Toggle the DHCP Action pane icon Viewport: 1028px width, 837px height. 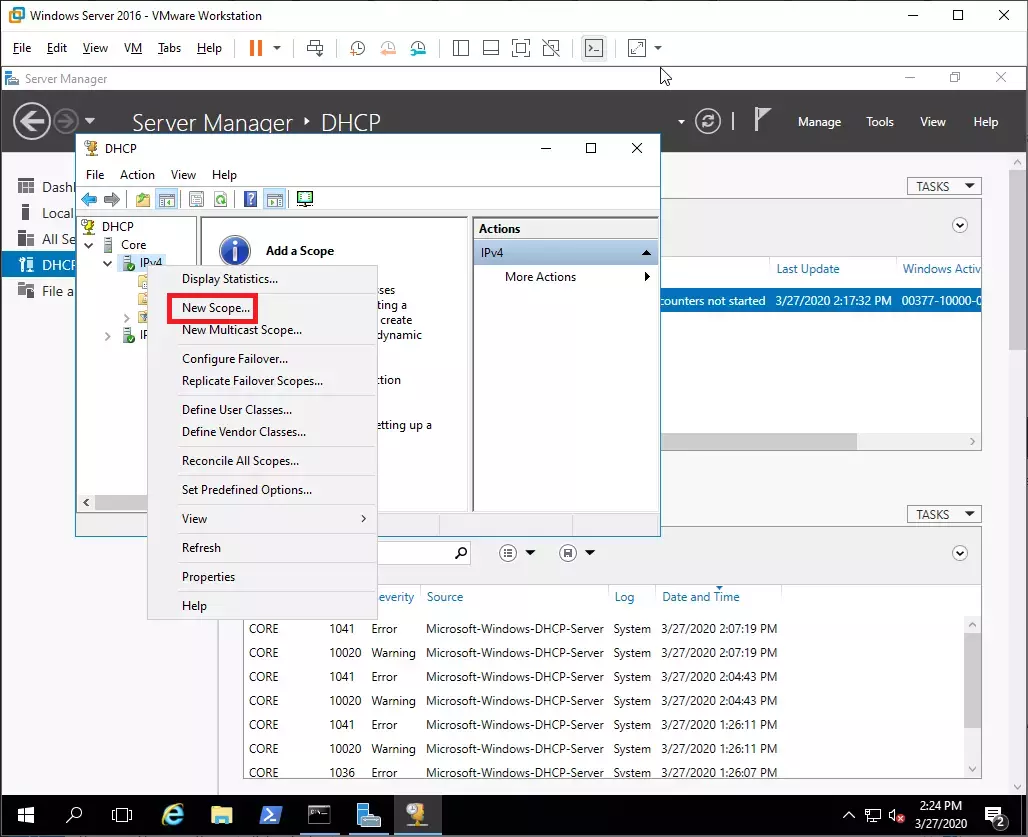275,199
